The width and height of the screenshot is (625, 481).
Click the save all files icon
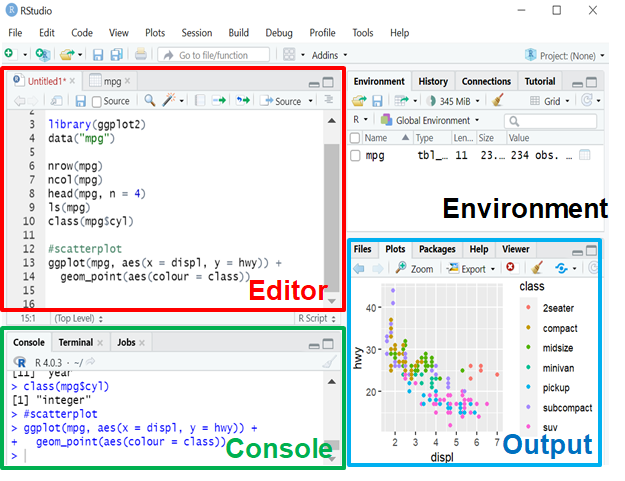pos(116,54)
